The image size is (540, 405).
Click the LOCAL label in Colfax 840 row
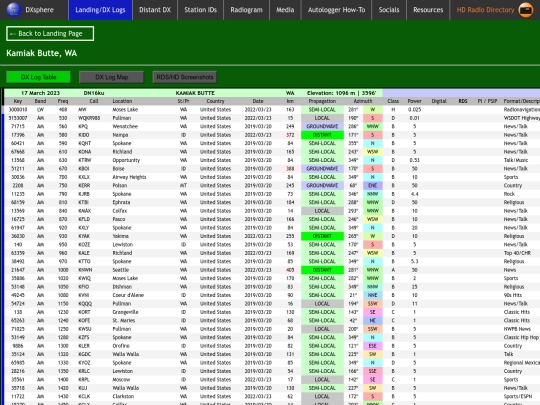[322, 211]
